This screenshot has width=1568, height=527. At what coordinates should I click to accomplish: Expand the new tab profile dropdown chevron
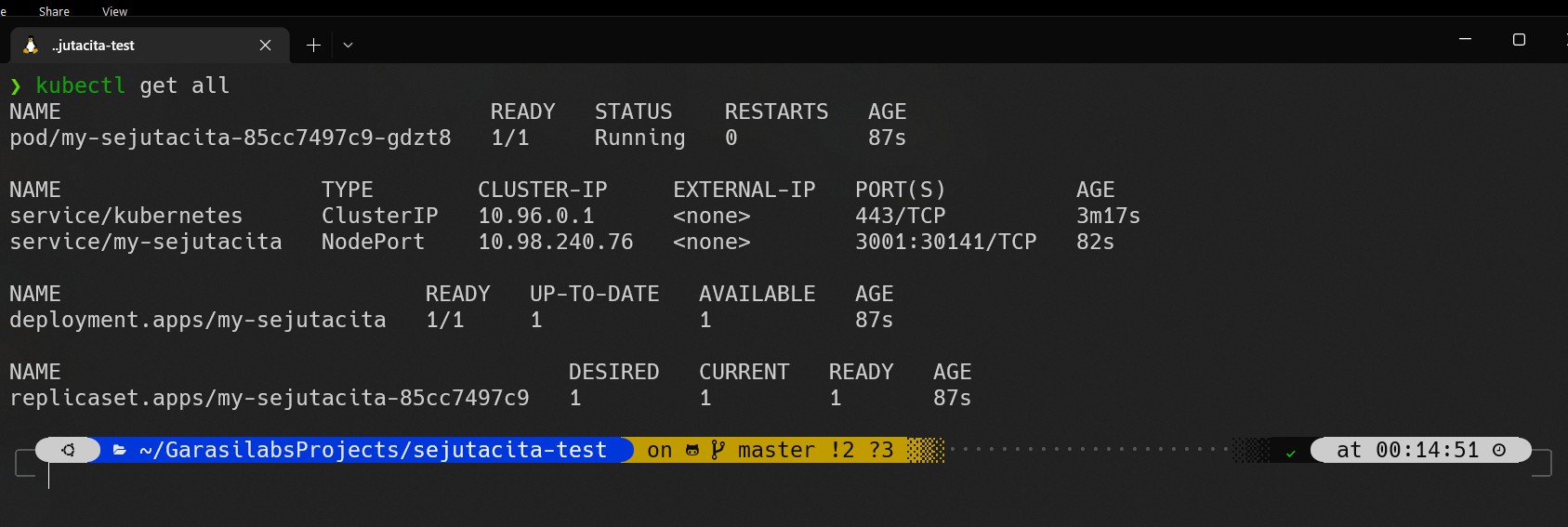(x=348, y=45)
